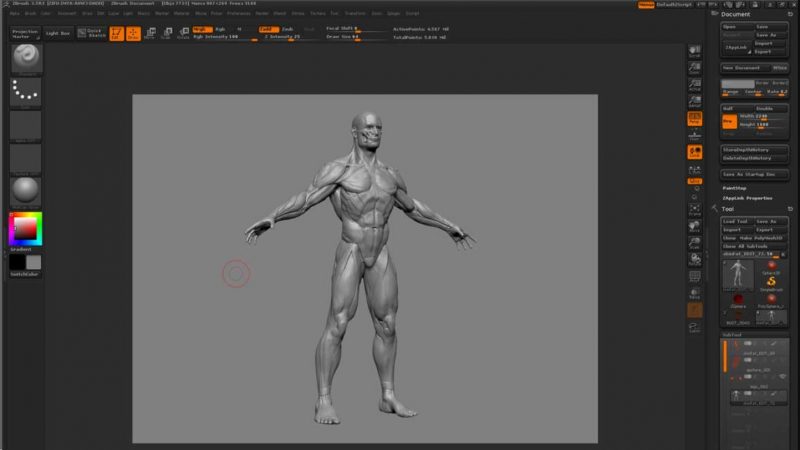The image size is (800, 450).
Task: Select the material sphere thumbnail
Action: coord(26,190)
